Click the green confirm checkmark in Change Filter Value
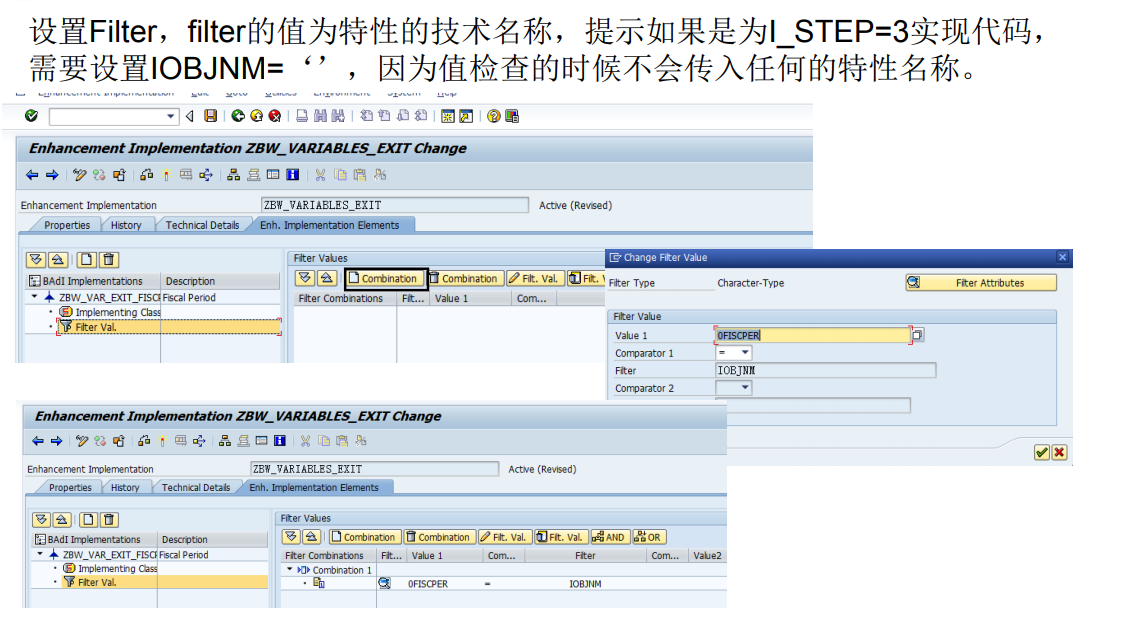Image resolution: width=1132 pixels, height=622 pixels. click(x=1041, y=452)
